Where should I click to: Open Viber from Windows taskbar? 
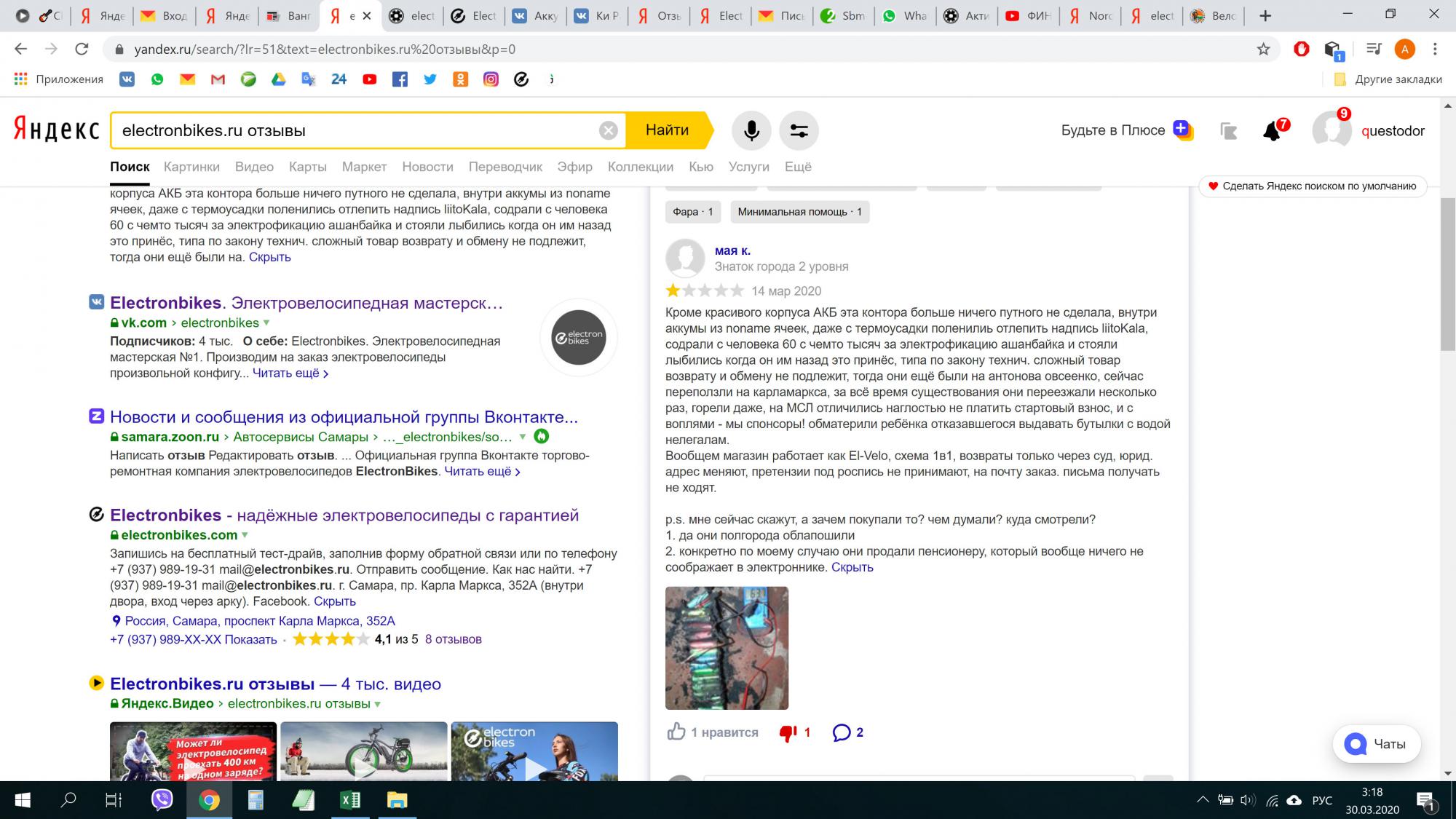click(162, 800)
